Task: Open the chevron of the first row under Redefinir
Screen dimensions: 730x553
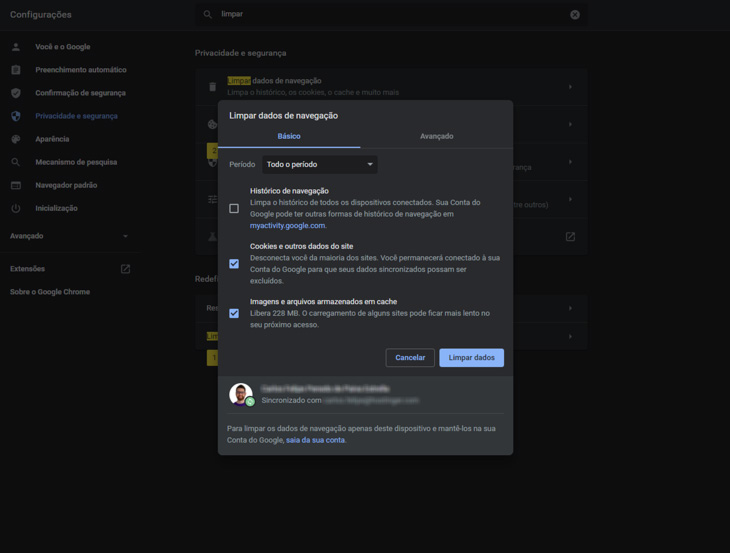Action: (570, 308)
